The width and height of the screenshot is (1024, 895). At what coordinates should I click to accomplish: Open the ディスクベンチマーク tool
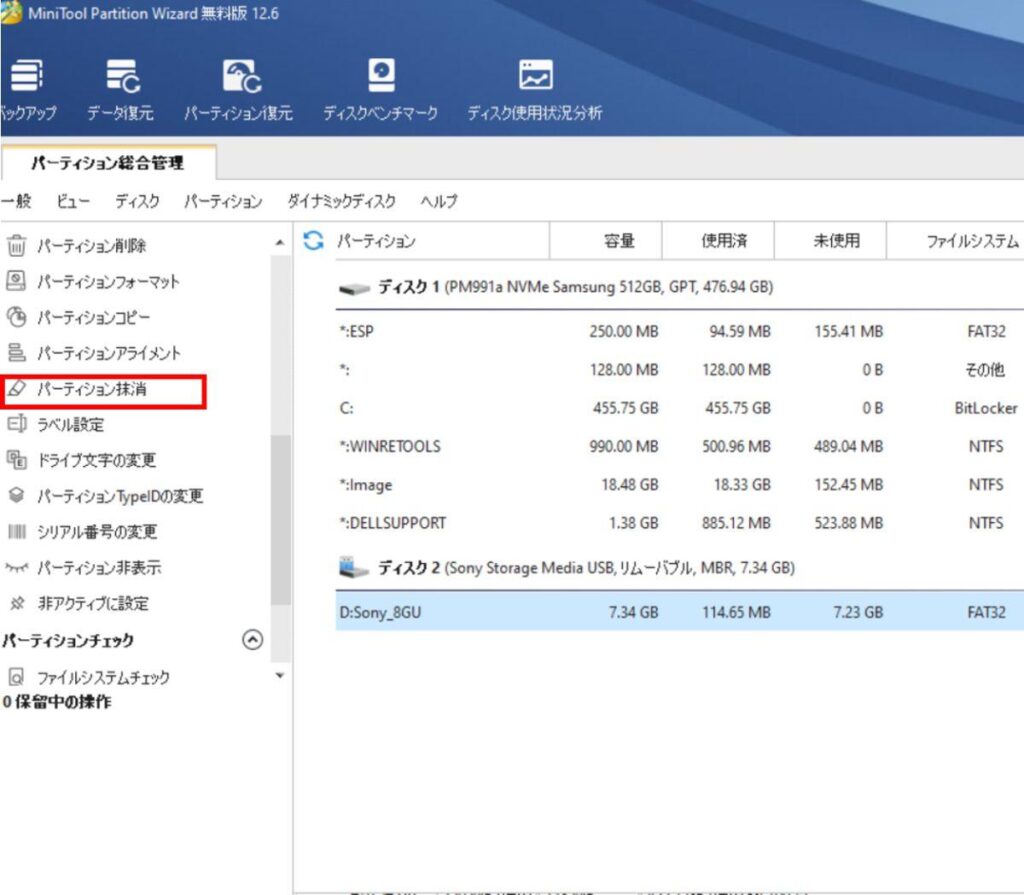(381, 90)
